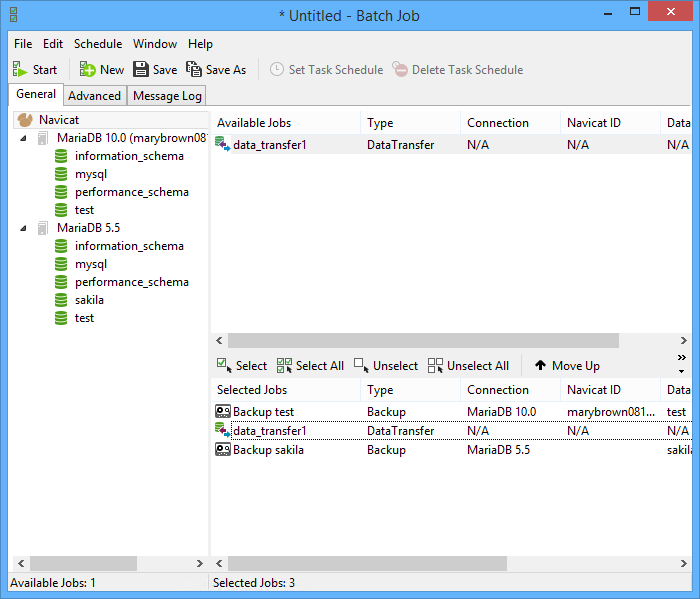Open the Schedule menu
Viewport: 700px width, 599px height.
point(98,44)
